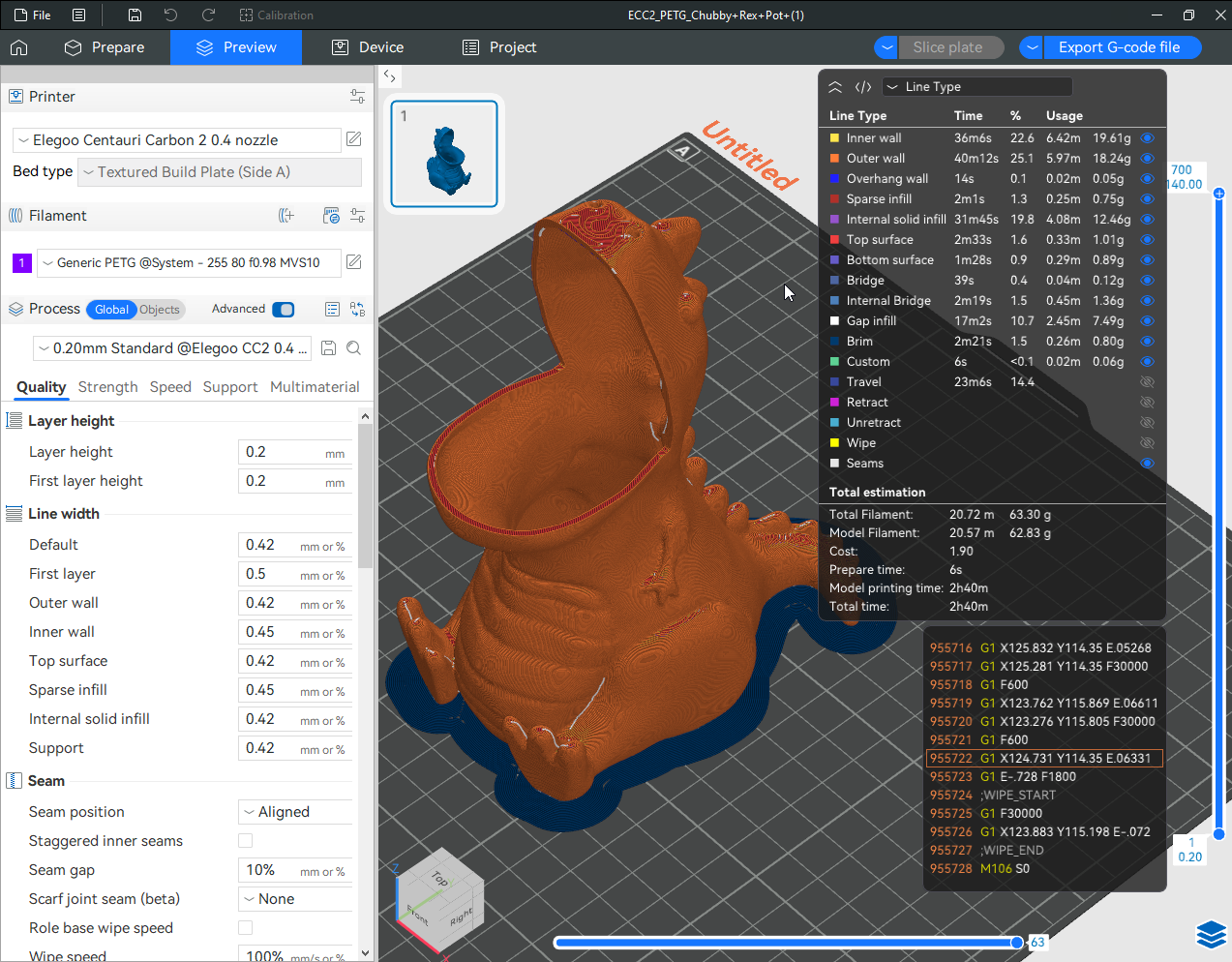Open Seam position Aligned dropdown
The height and width of the screenshot is (962, 1232).
(x=295, y=812)
